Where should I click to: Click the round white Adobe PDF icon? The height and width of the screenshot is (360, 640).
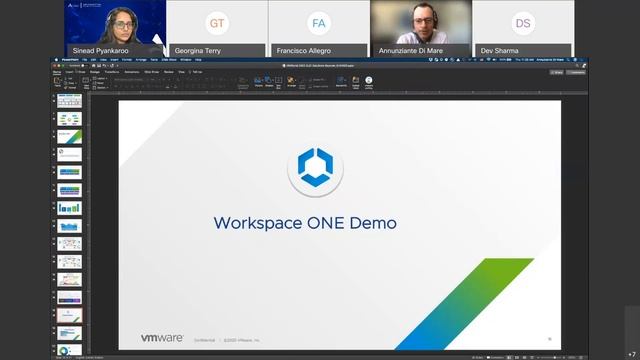click(x=369, y=80)
